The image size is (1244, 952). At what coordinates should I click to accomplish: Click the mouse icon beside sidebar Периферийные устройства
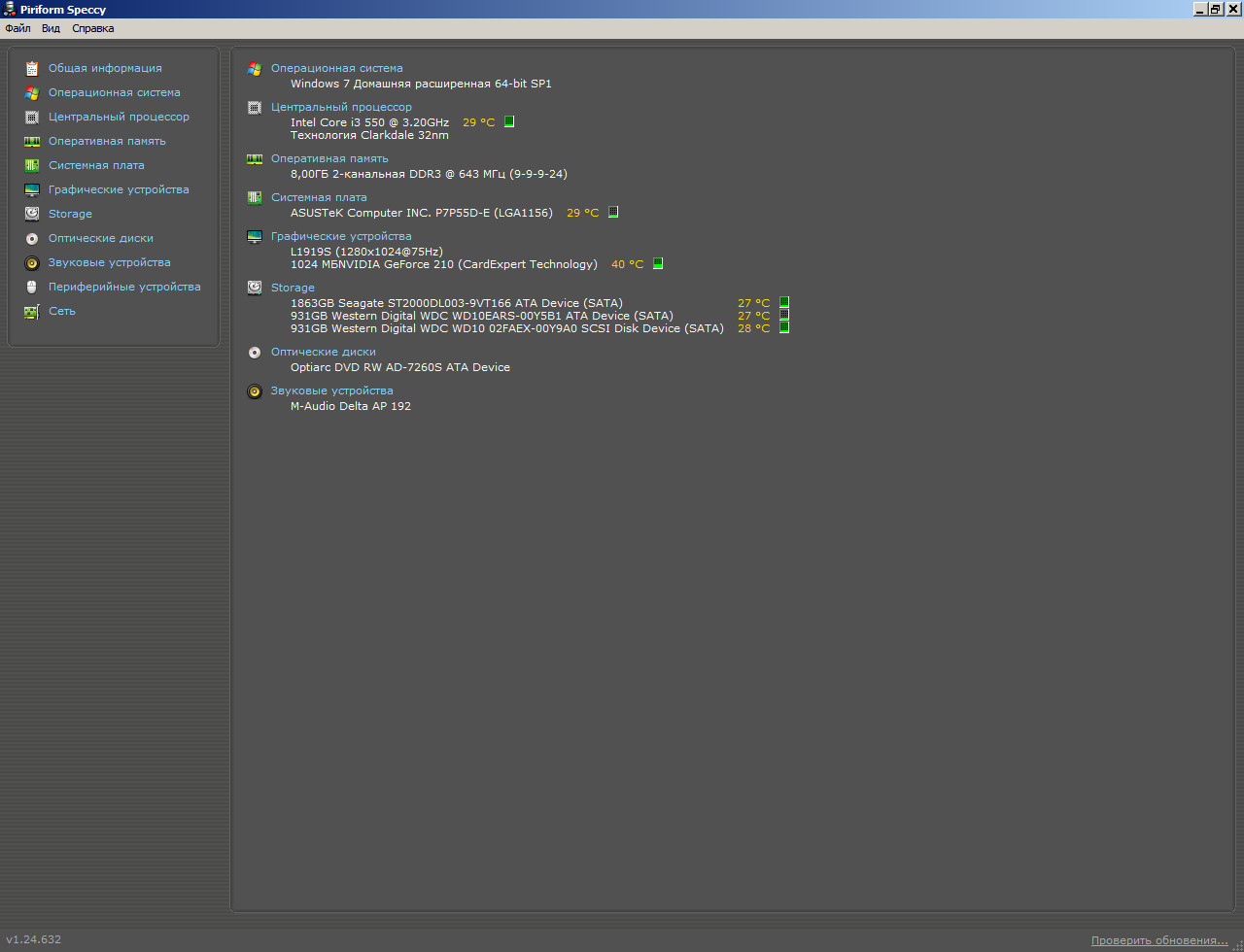32,287
